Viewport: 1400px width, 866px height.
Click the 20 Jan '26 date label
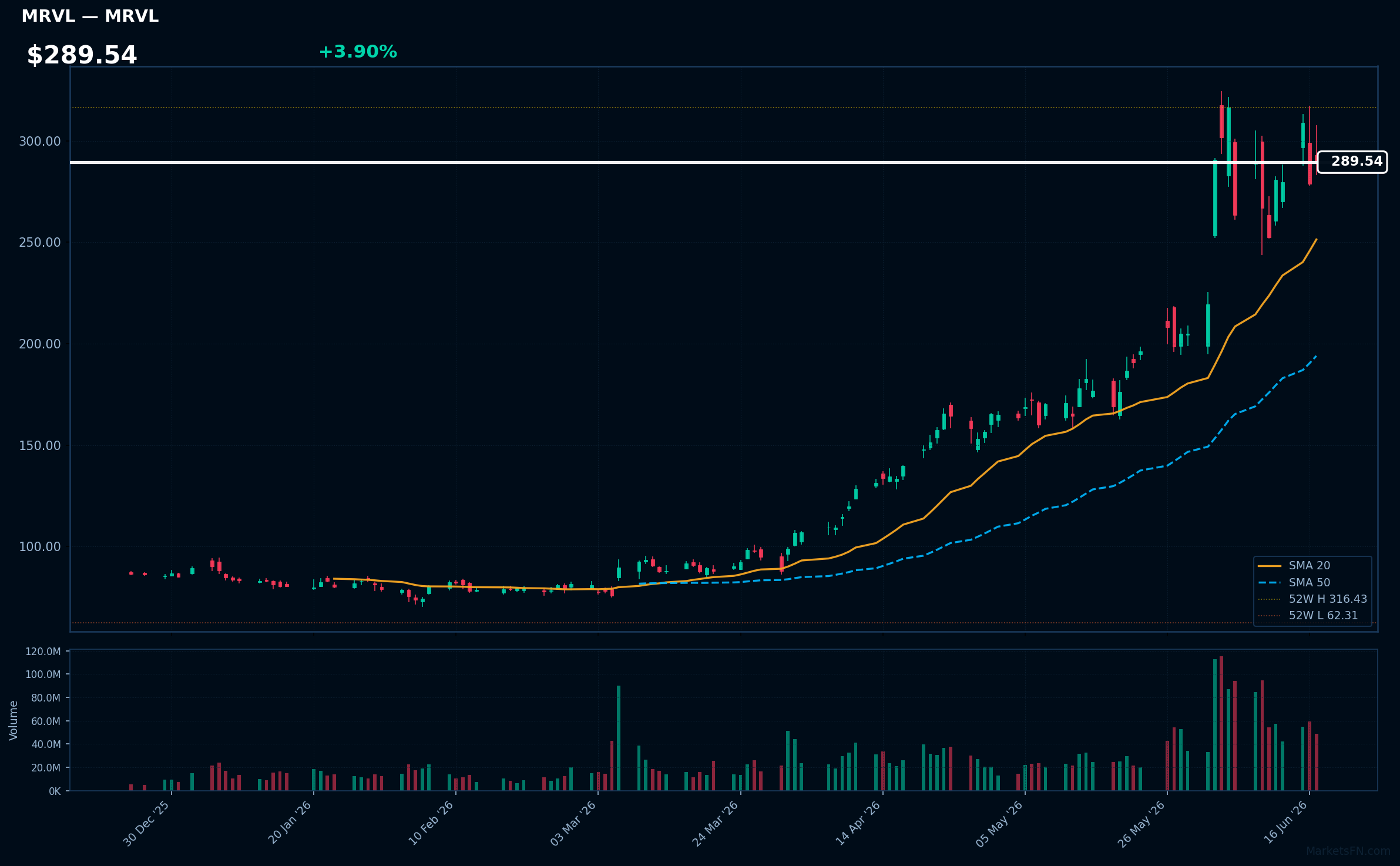click(x=290, y=823)
